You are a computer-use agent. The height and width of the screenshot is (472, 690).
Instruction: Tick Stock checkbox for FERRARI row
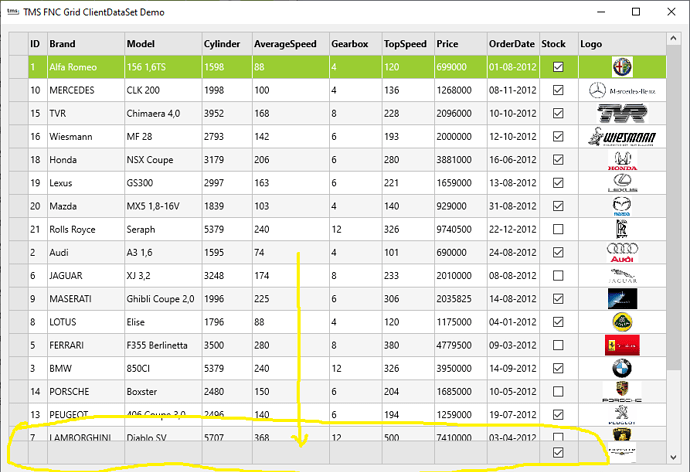558,345
